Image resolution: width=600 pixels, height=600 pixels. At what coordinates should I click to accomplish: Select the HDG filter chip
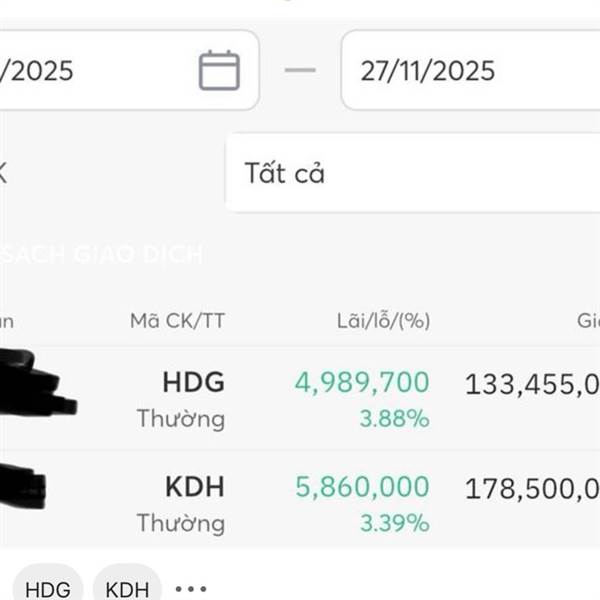click(48, 588)
